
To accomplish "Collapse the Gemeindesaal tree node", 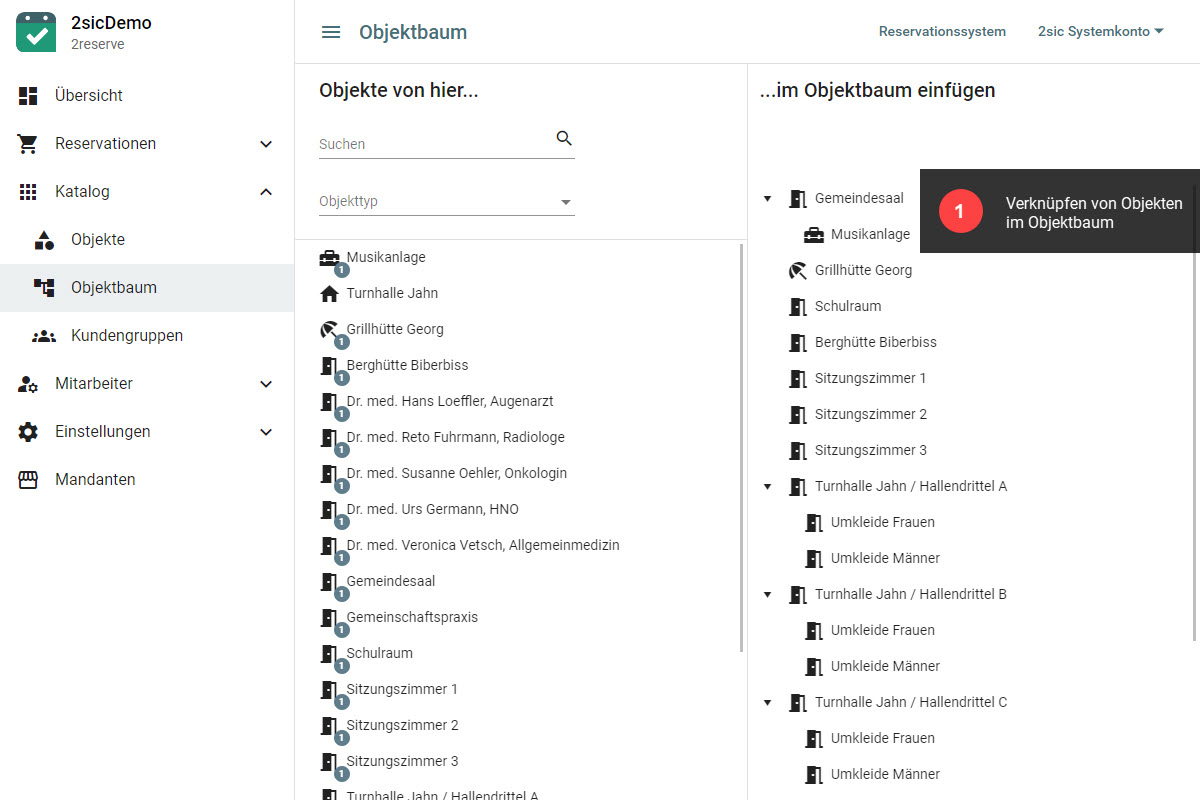I will pos(768,198).
